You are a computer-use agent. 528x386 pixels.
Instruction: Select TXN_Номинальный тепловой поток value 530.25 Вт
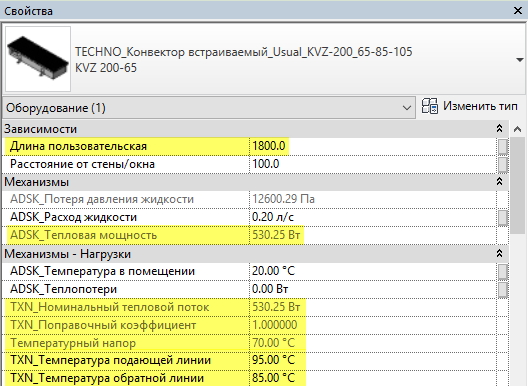click(276, 307)
